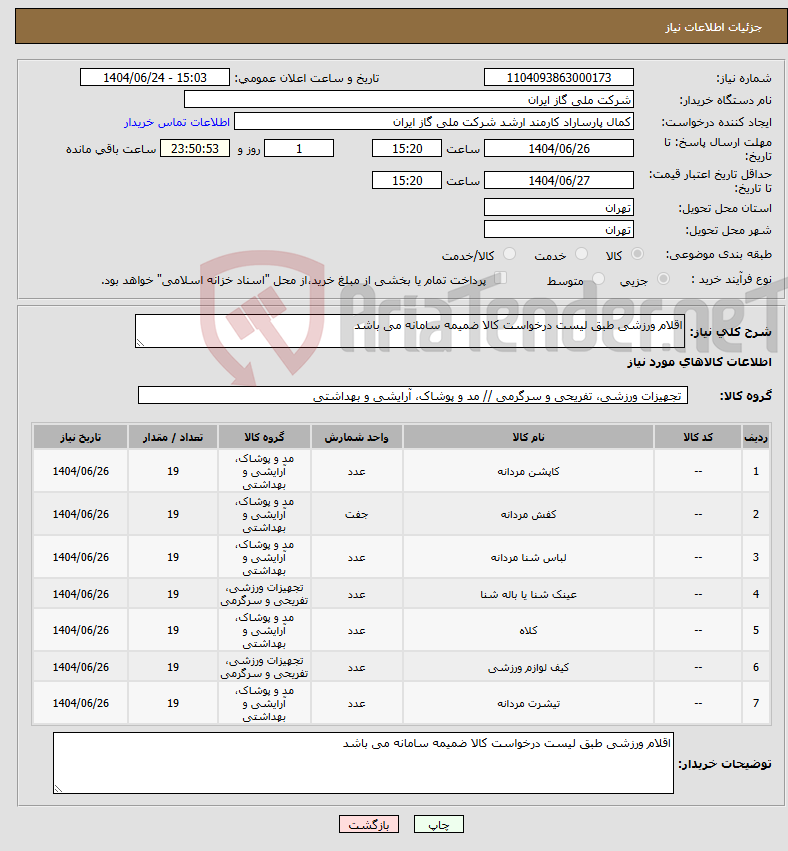Select the جزیی purchase type radio

663,279
